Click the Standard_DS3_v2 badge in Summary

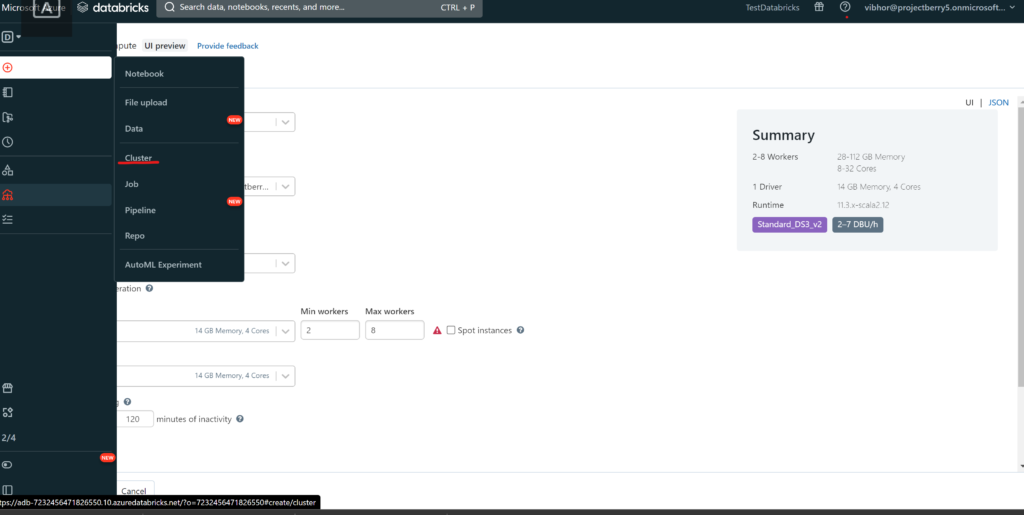pos(790,225)
